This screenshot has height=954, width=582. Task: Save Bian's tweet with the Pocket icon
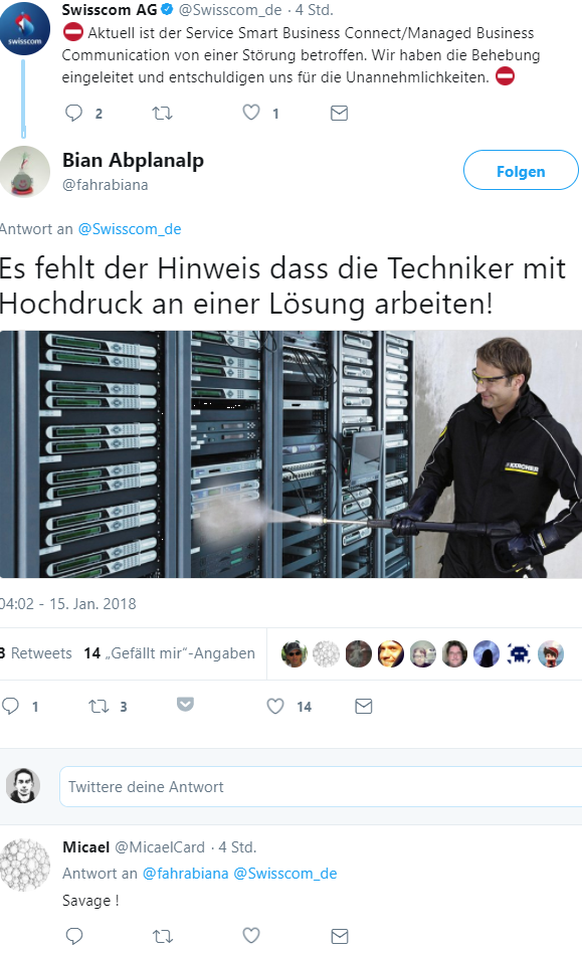click(x=185, y=705)
